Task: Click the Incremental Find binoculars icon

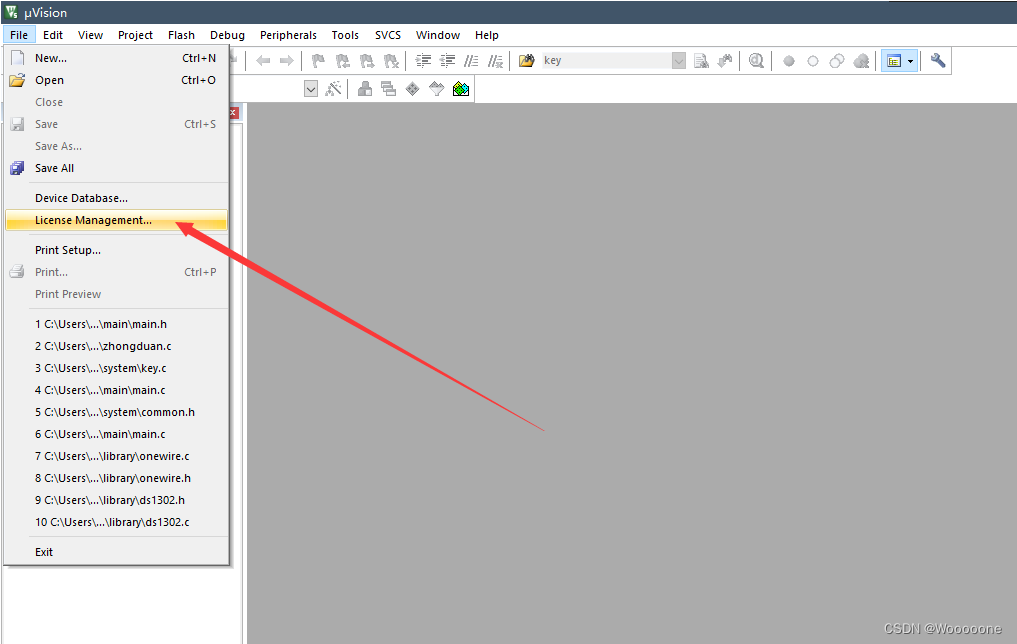Action: [725, 61]
